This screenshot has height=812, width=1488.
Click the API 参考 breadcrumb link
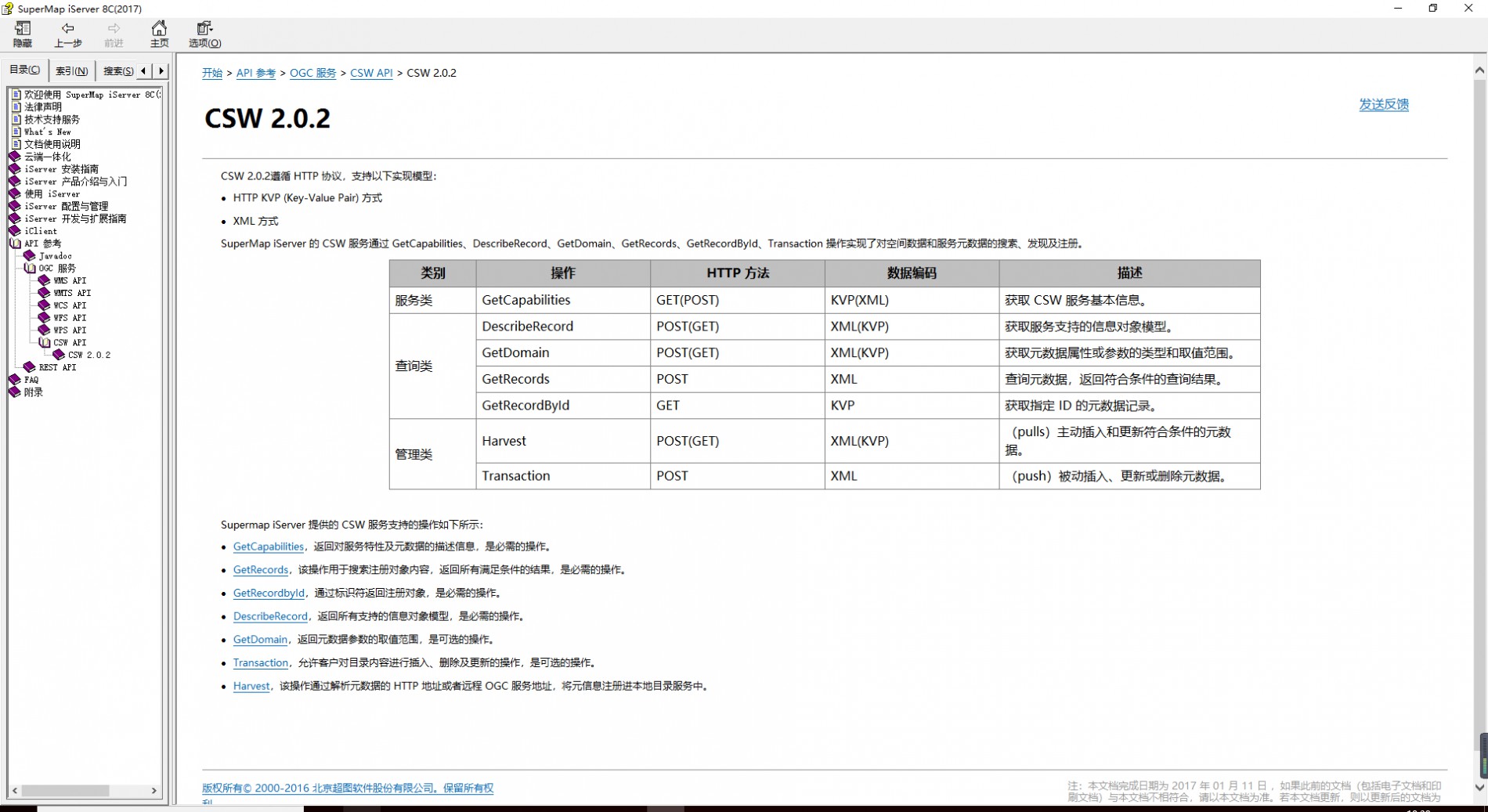[x=256, y=73]
